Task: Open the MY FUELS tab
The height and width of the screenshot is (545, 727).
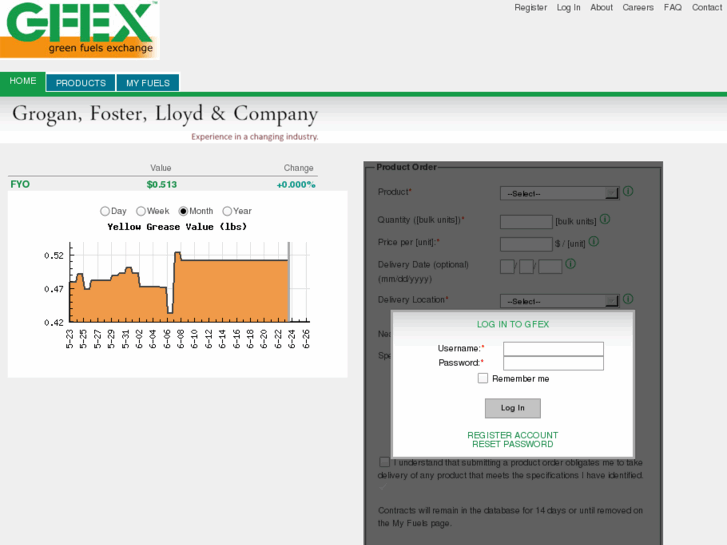Action: pos(148,83)
